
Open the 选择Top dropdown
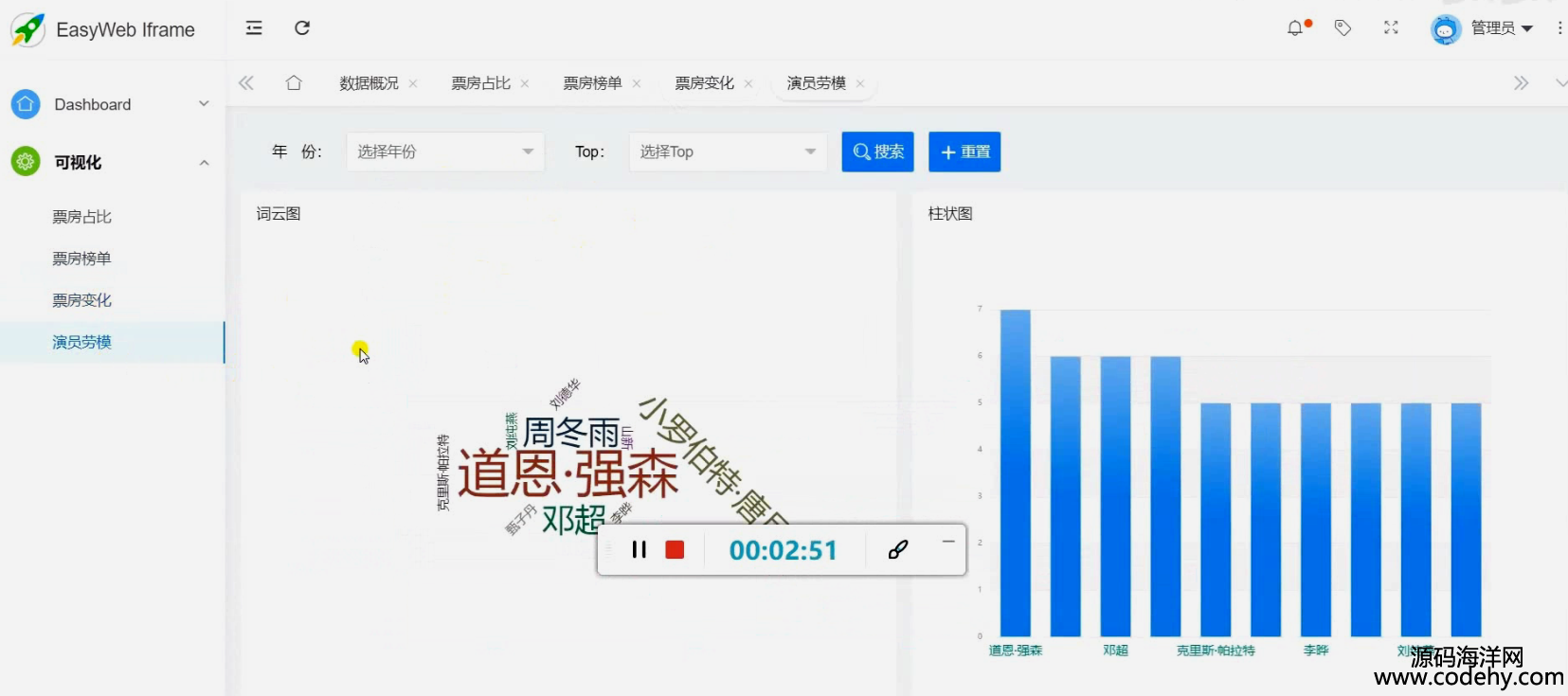[x=727, y=152]
